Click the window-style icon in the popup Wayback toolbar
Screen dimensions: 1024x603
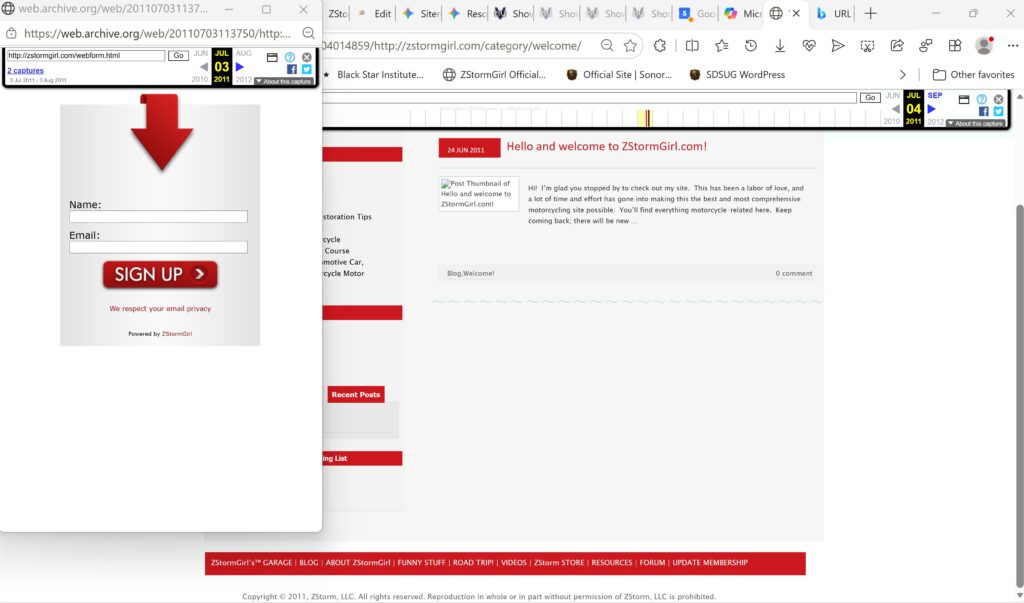[272, 57]
